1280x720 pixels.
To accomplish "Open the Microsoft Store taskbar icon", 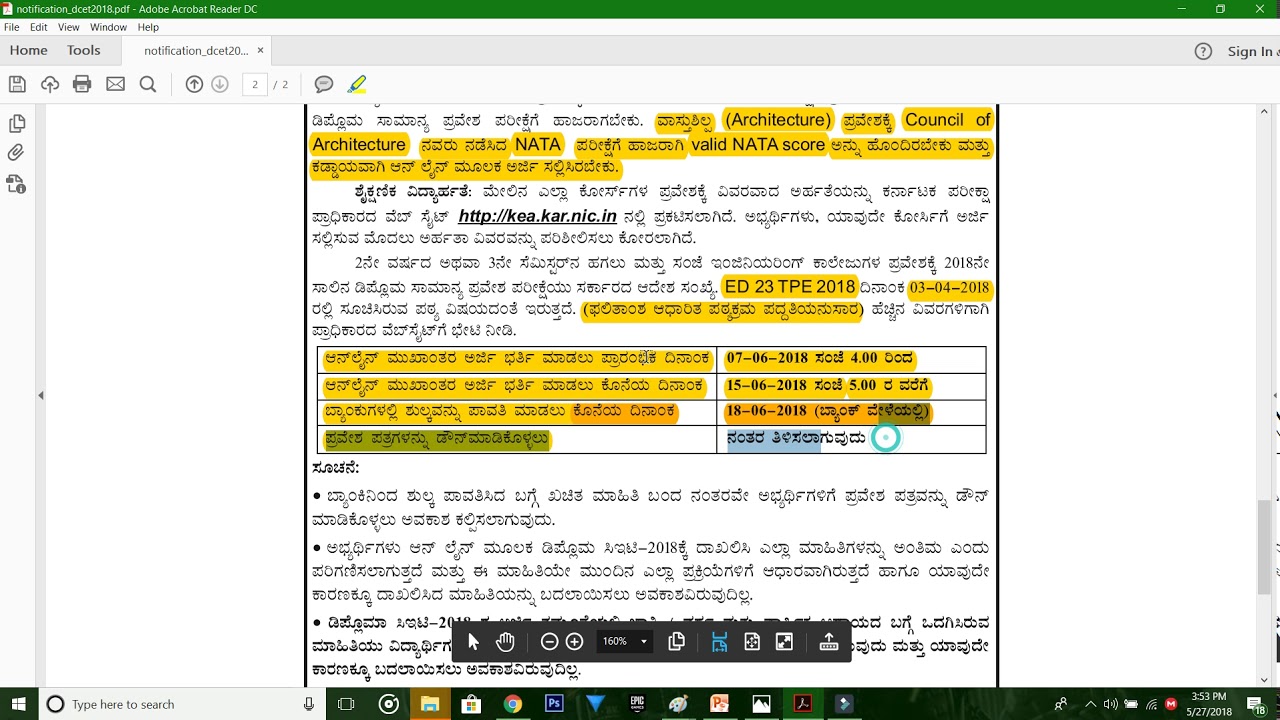I will click(x=471, y=704).
